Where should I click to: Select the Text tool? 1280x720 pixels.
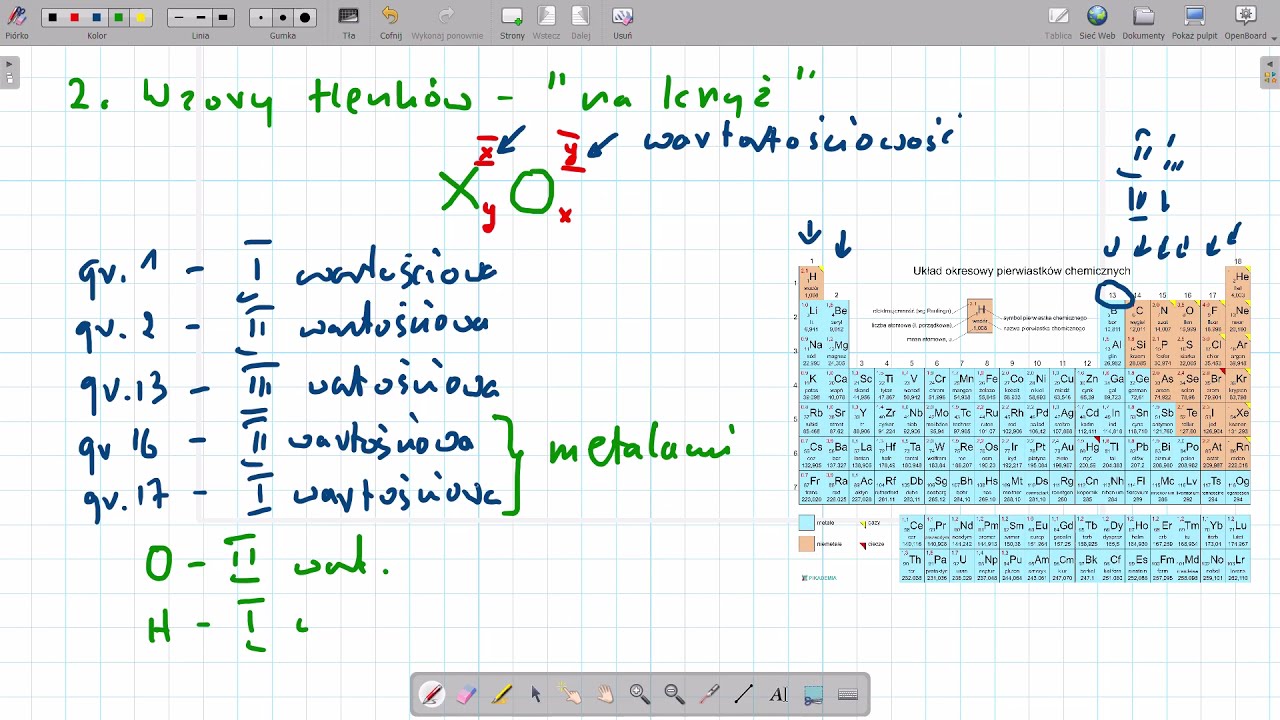[x=778, y=694]
